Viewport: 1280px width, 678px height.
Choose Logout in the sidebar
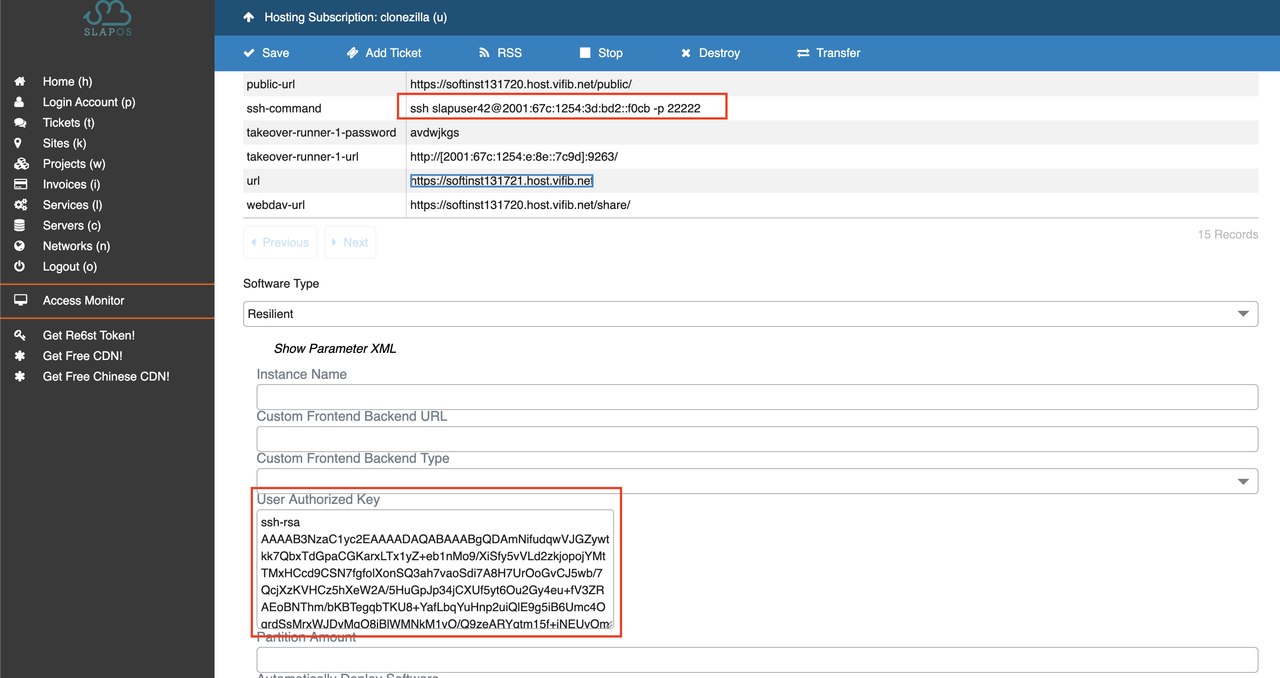[x=70, y=267]
